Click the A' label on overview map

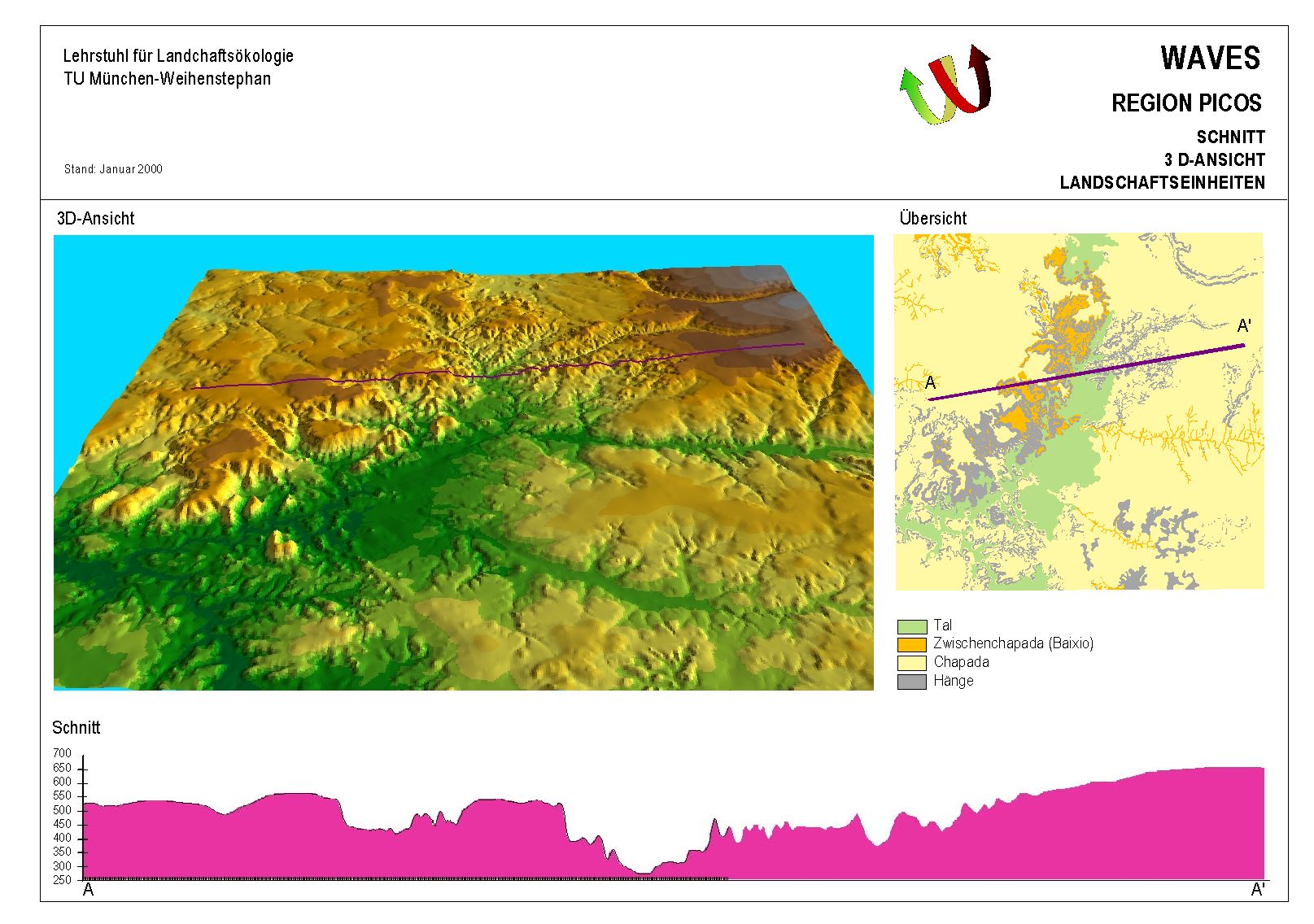(x=1244, y=326)
